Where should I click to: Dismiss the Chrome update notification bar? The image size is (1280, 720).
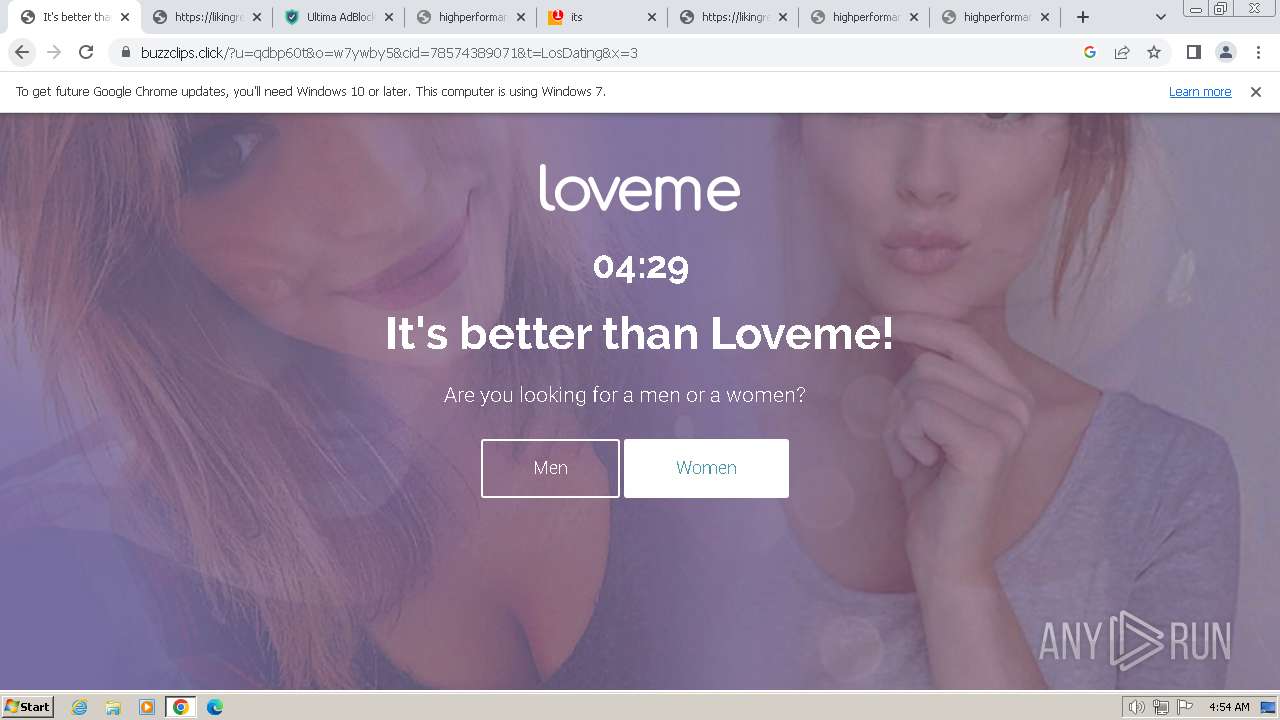pos(1256,92)
